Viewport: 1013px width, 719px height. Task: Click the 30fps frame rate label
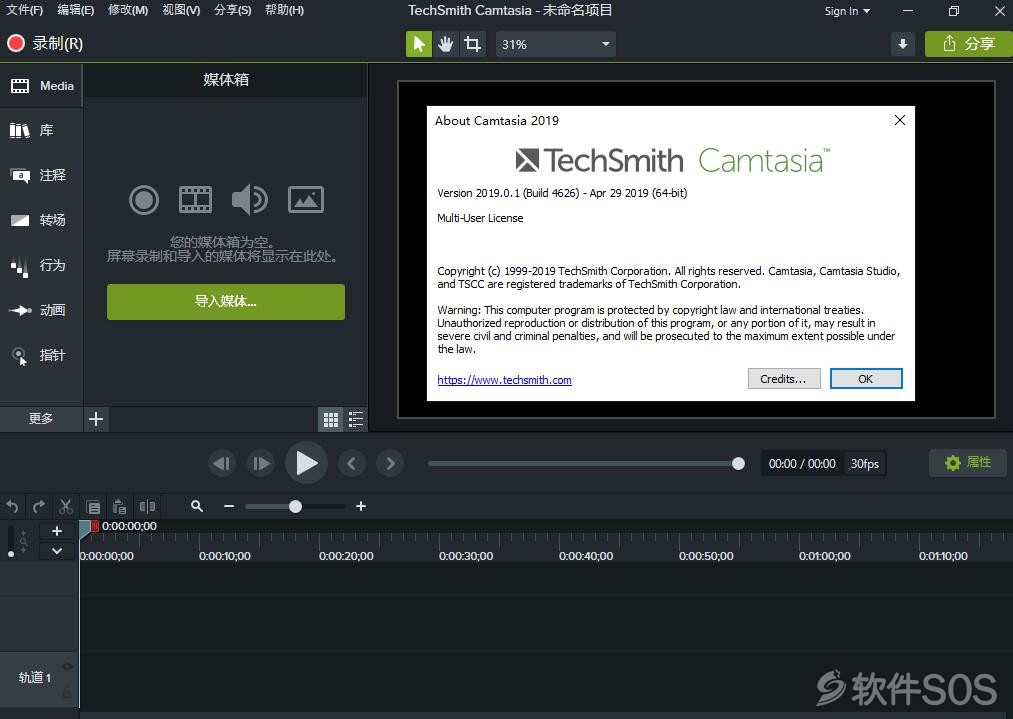(864, 464)
